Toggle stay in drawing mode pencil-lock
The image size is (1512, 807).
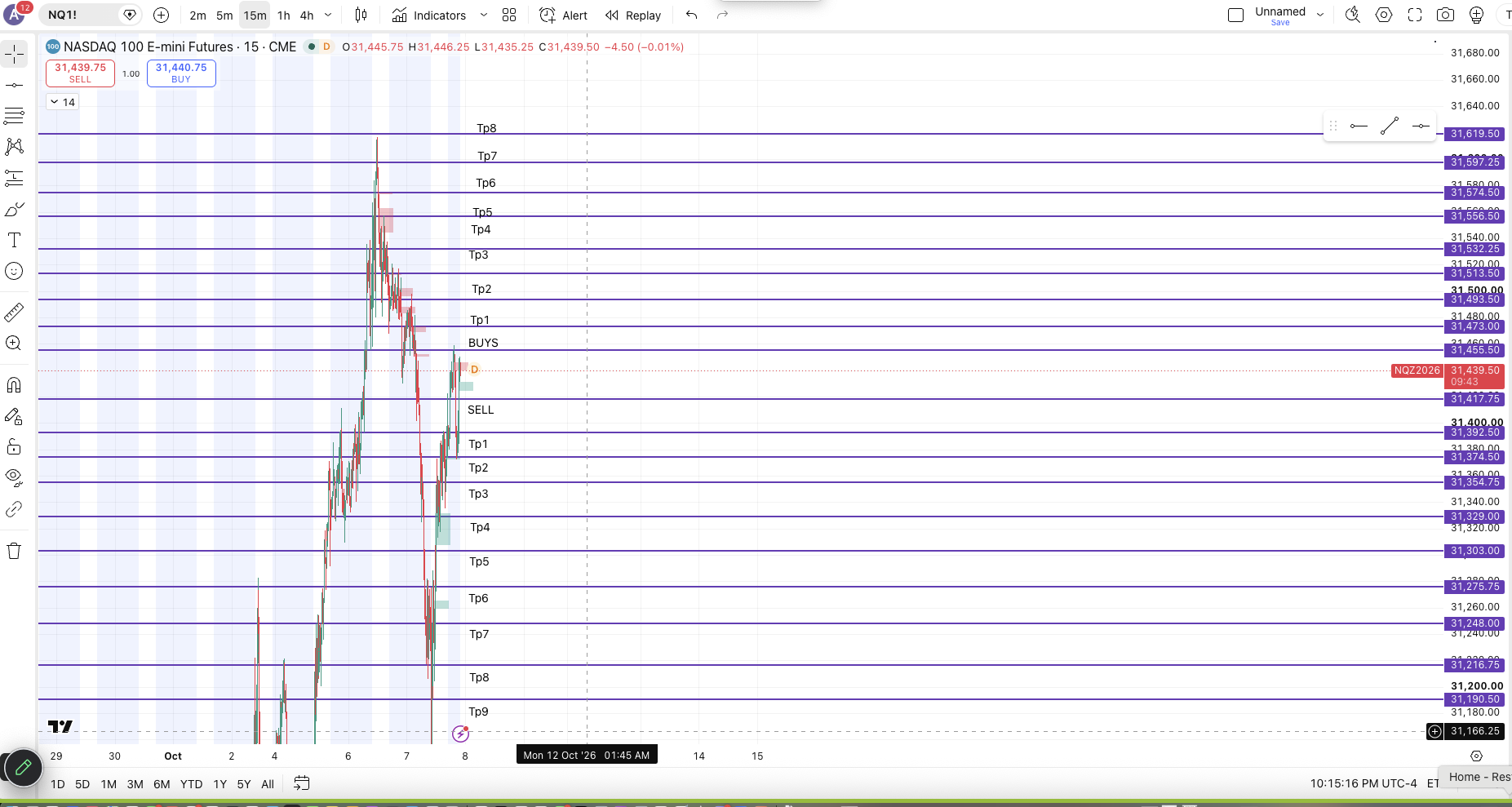coord(14,416)
